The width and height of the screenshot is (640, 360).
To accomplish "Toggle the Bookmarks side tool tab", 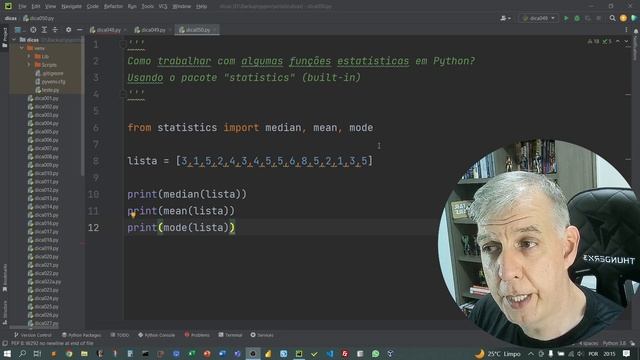I will (x=4, y=278).
